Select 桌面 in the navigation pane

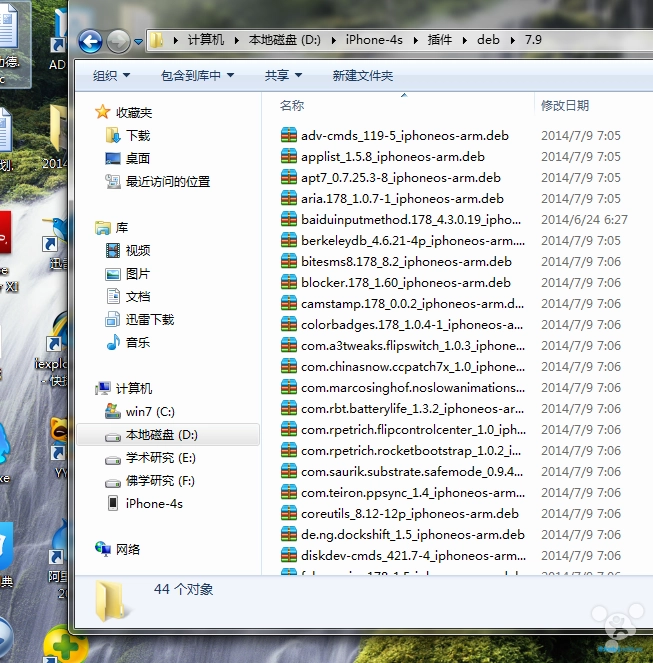click(x=138, y=158)
